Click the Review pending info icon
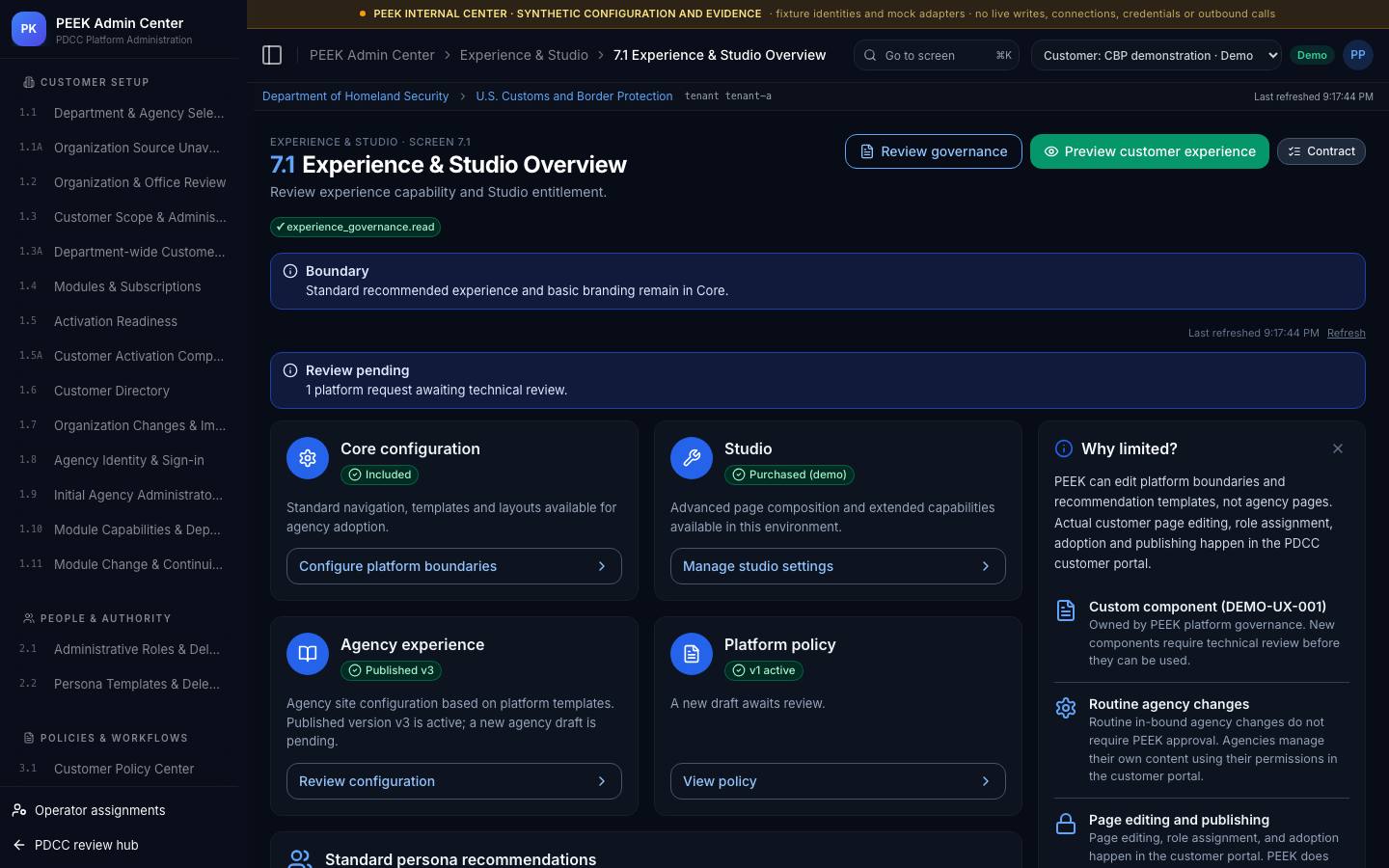The width and height of the screenshot is (1389, 868). [290, 370]
